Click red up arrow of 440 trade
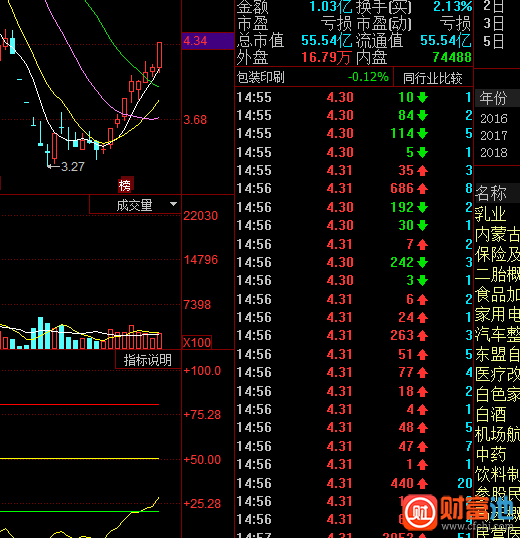 423,484
